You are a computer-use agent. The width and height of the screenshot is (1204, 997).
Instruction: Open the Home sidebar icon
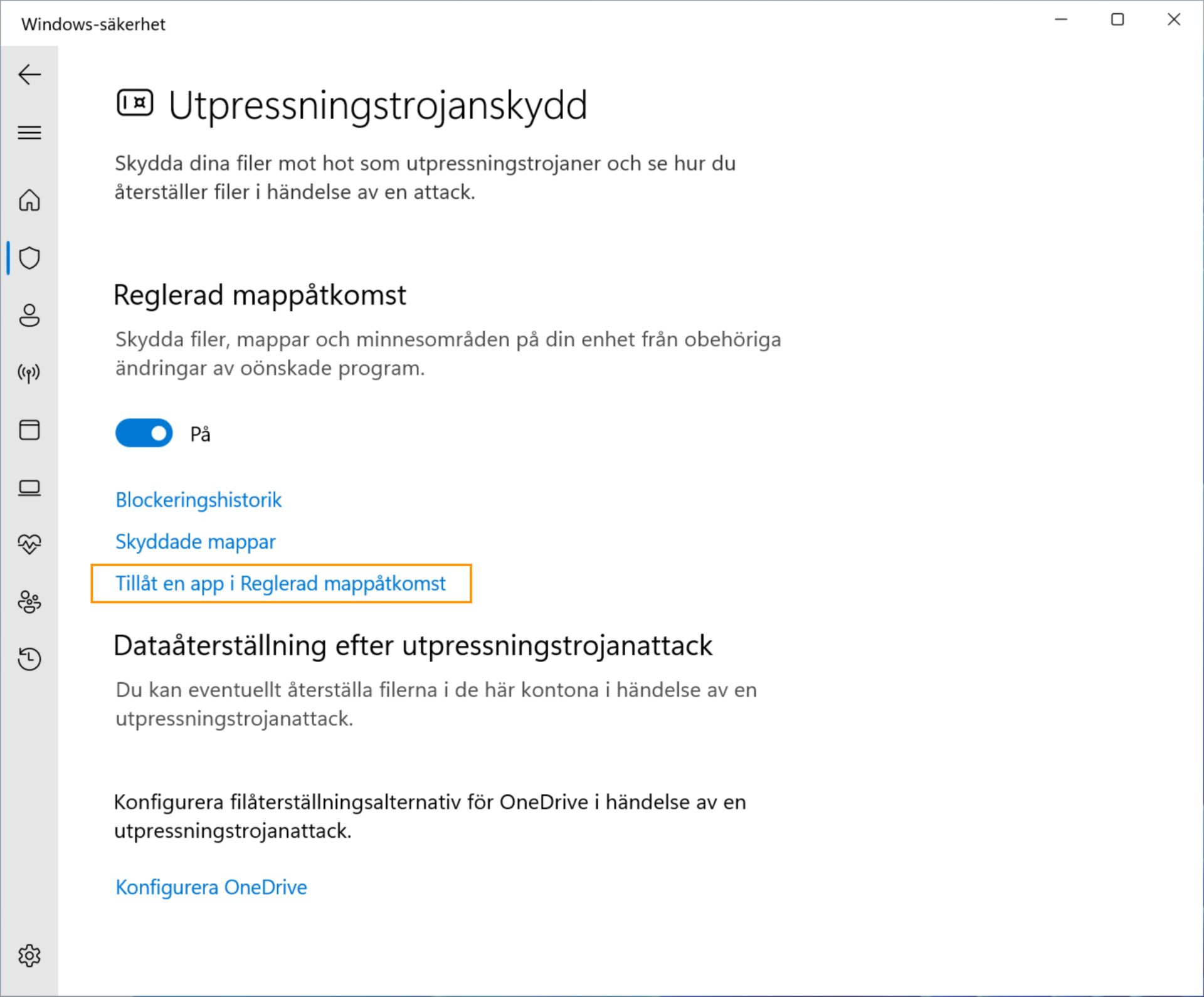click(x=29, y=201)
